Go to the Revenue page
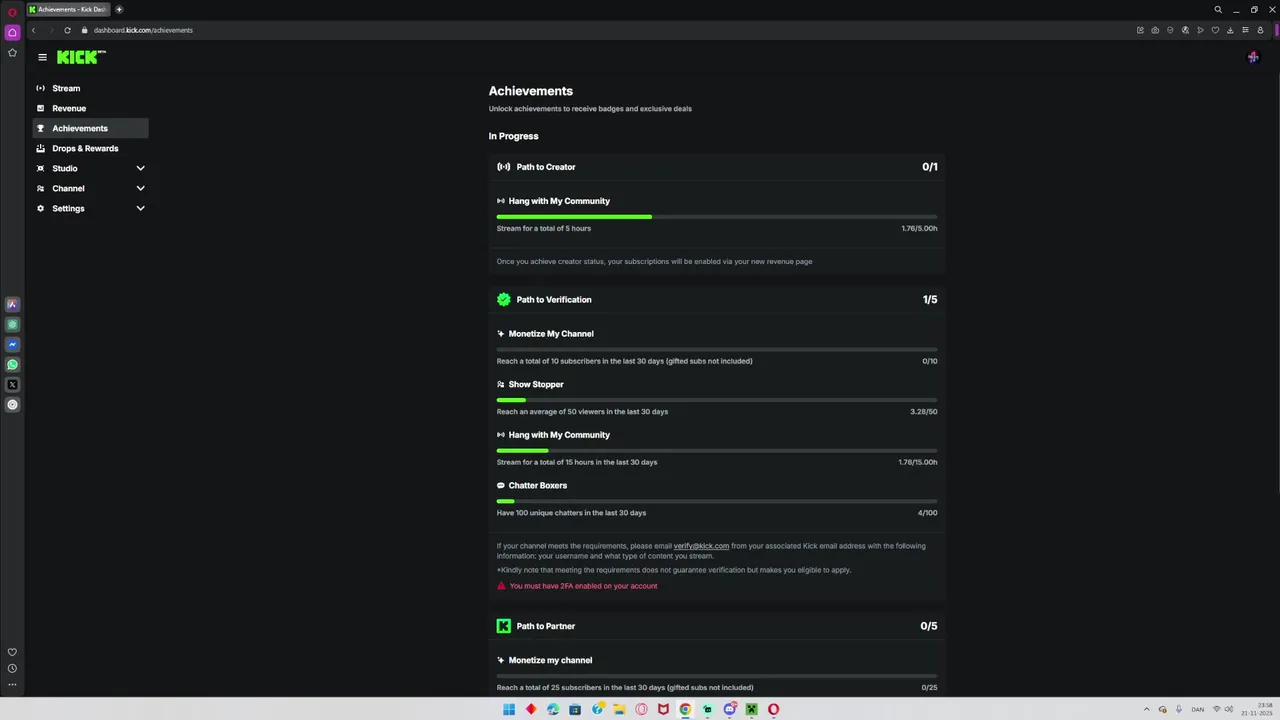The width and height of the screenshot is (1280, 720). (90, 108)
